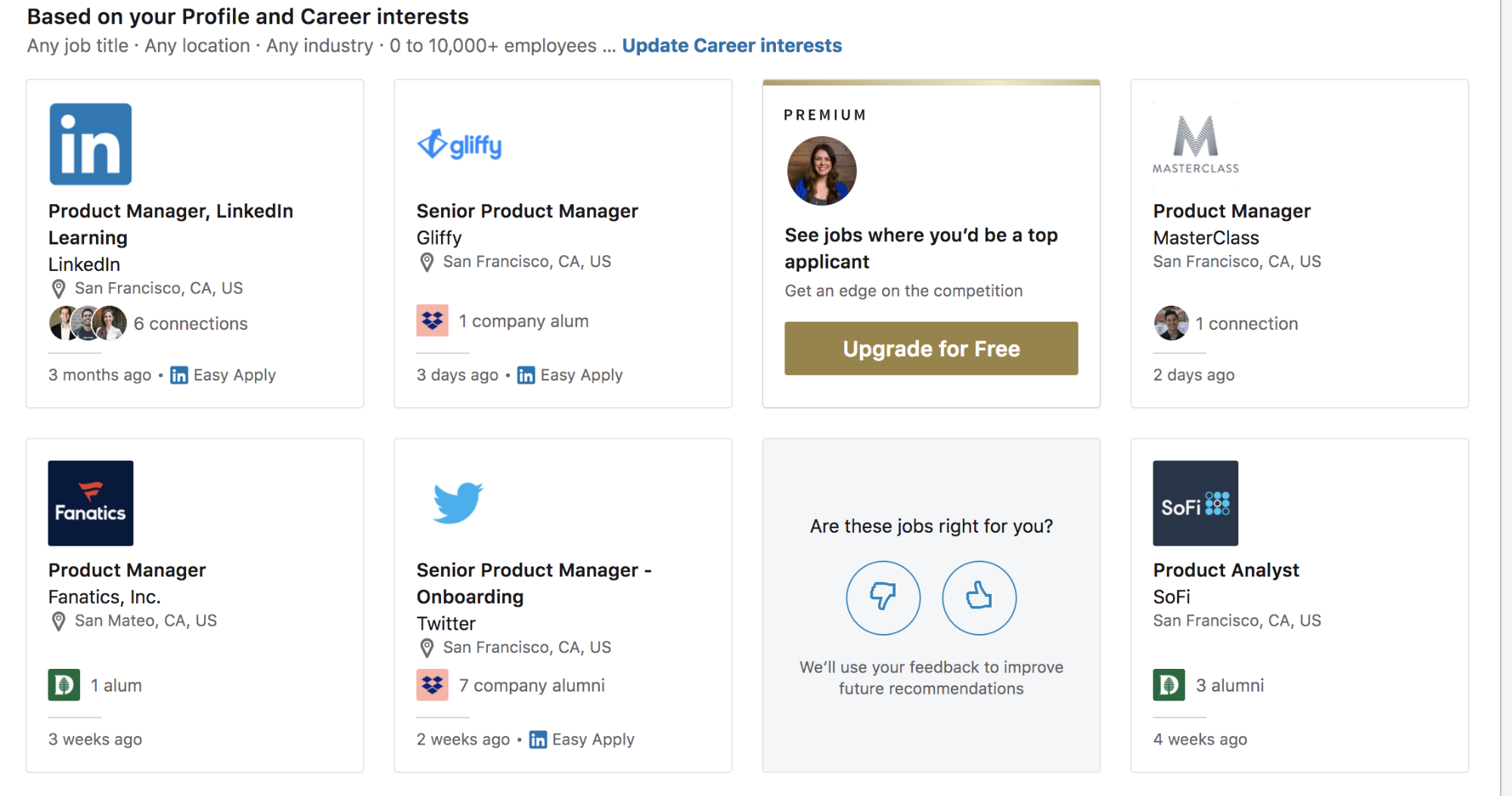Click the 1 connection avatar on MasterClass card
Screen dimensions: 1512x796
(x=1171, y=323)
